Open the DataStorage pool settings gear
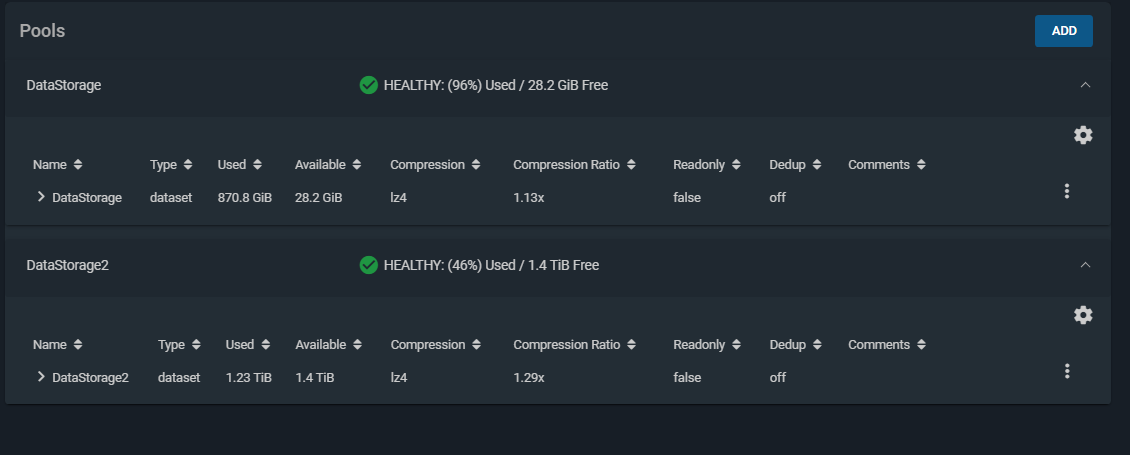Image resolution: width=1130 pixels, height=455 pixels. pyautogui.click(x=1082, y=135)
